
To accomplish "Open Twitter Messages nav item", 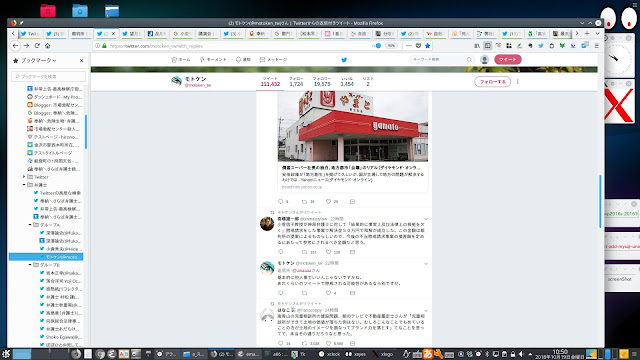I will [273, 60].
